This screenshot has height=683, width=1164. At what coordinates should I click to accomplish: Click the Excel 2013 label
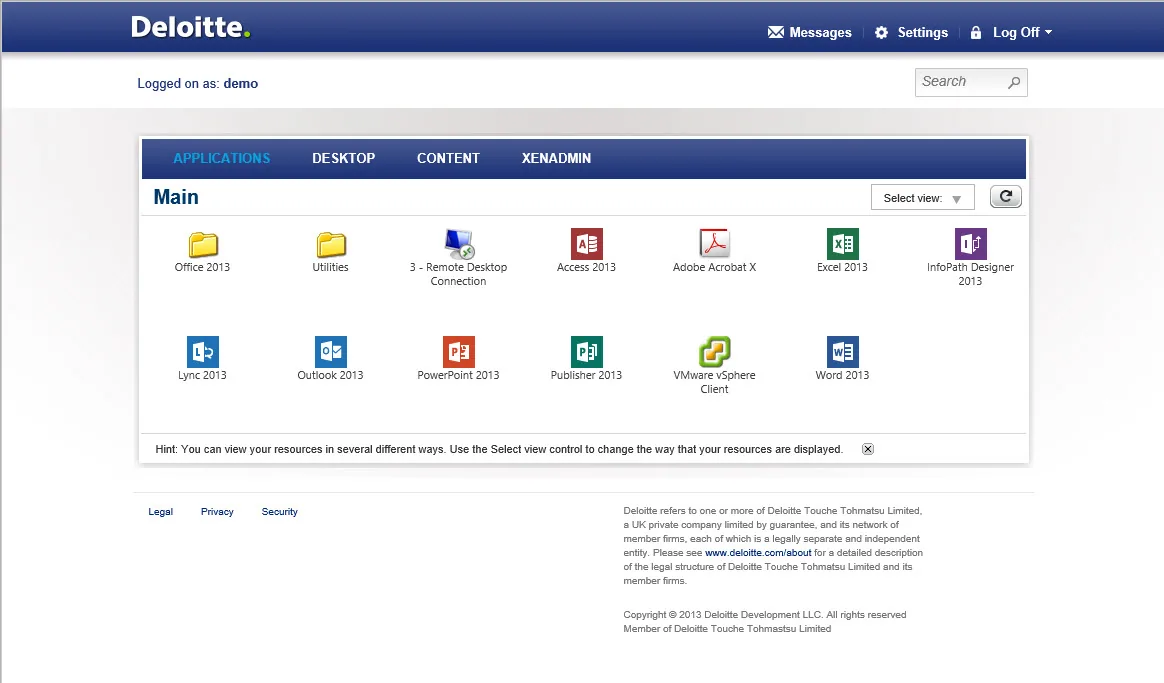(x=843, y=267)
